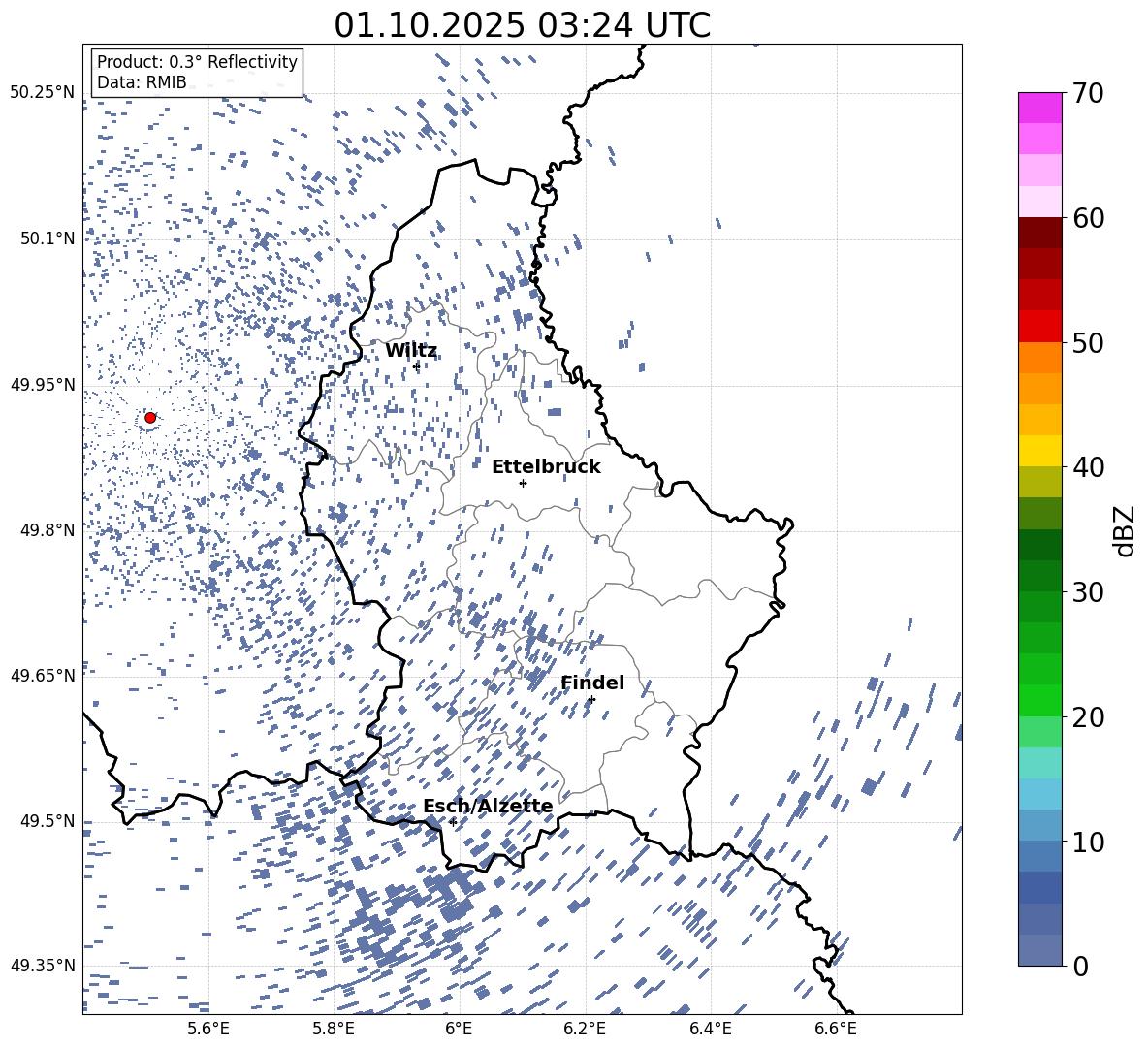
Task: Click the Data: RMIB text
Action: [x=142, y=82]
